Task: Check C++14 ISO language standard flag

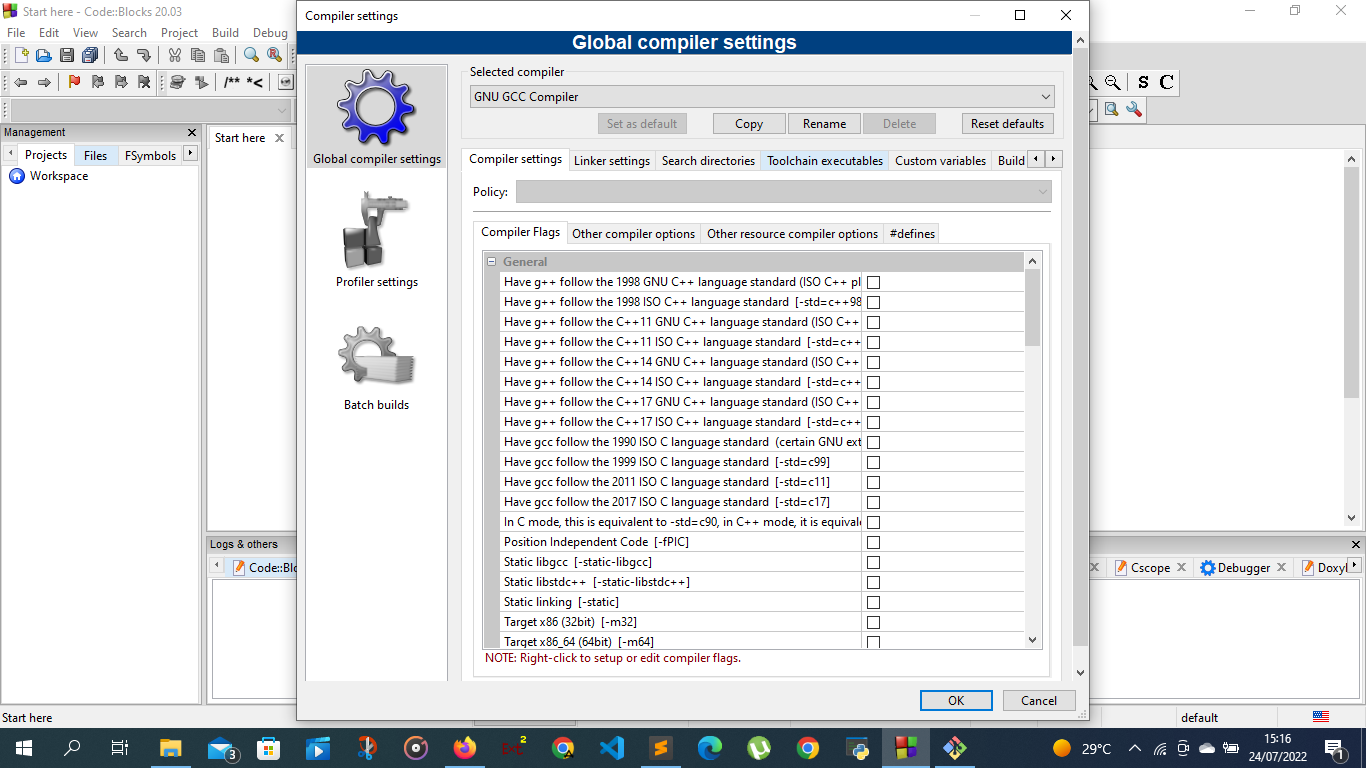Action: click(873, 382)
